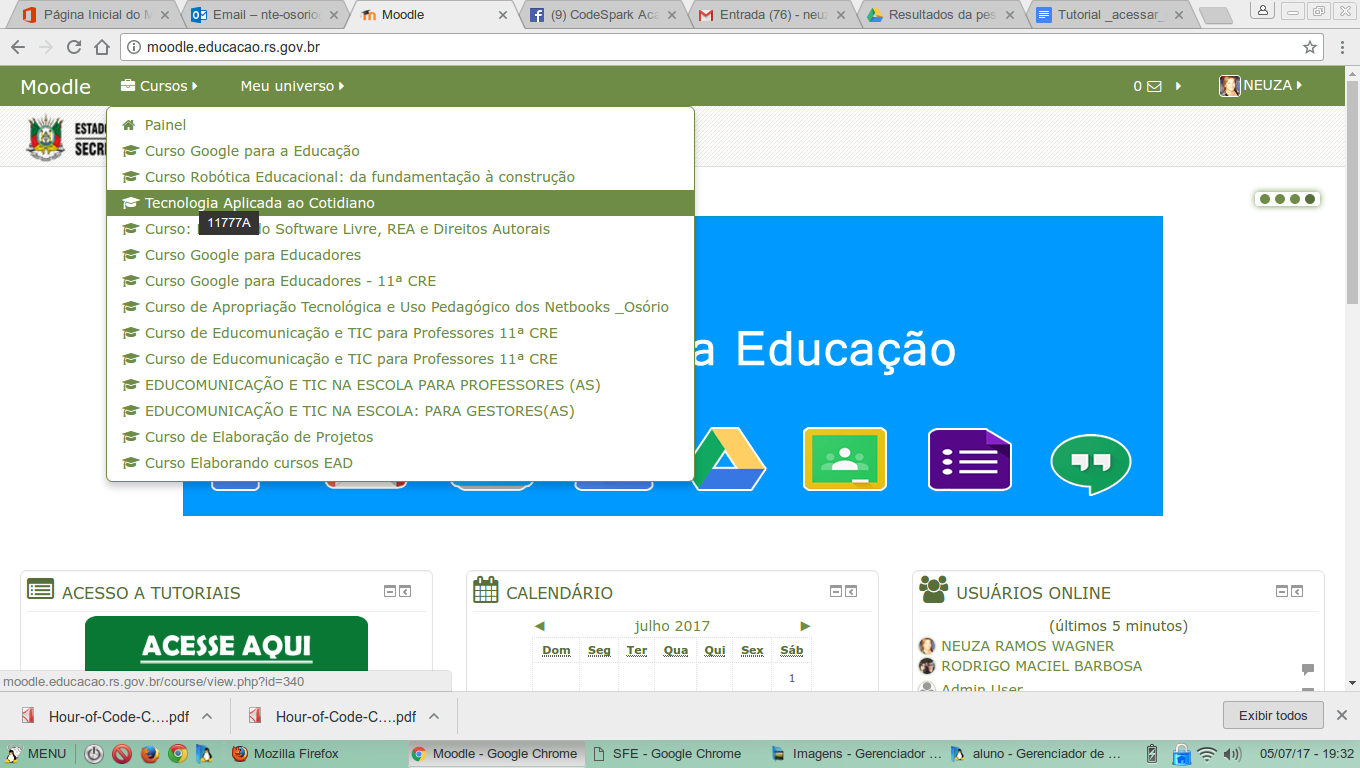
Task: Open the NEUZA user menu
Action: tap(1261, 86)
